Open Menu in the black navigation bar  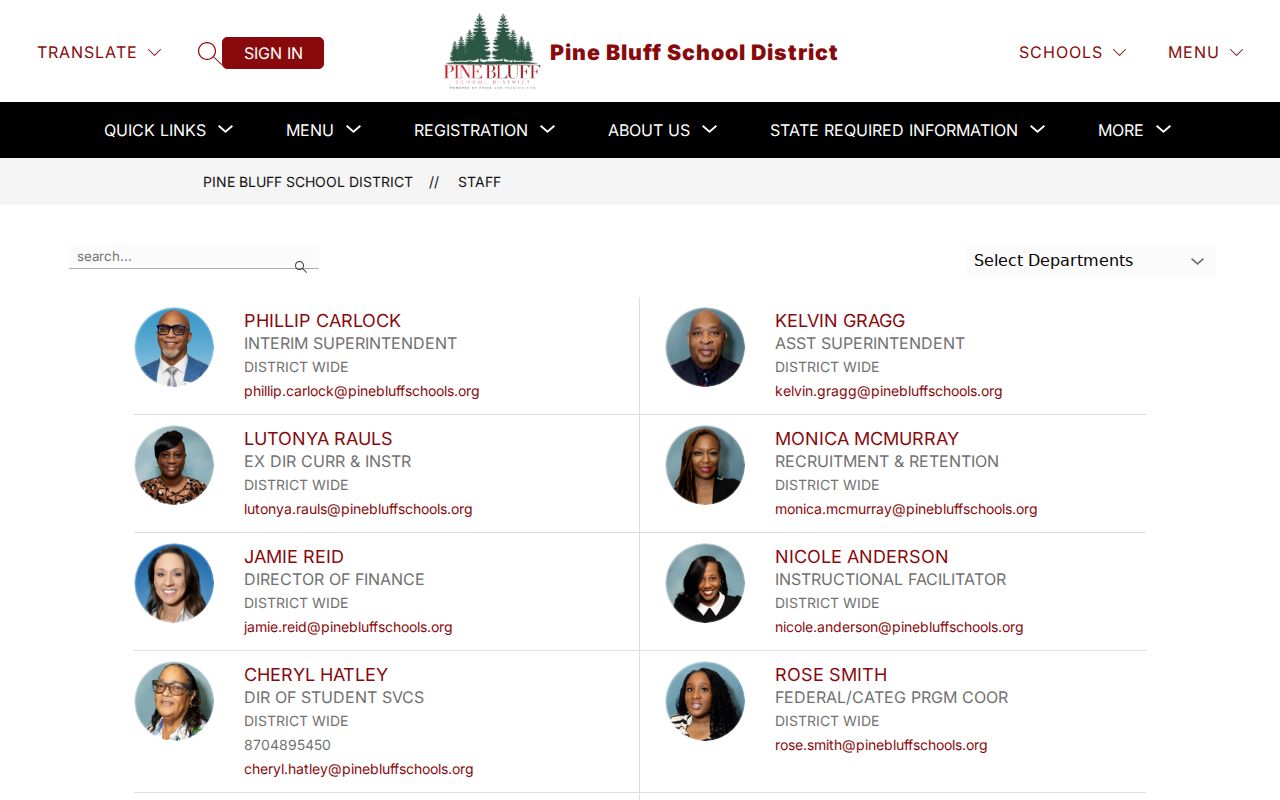(323, 130)
